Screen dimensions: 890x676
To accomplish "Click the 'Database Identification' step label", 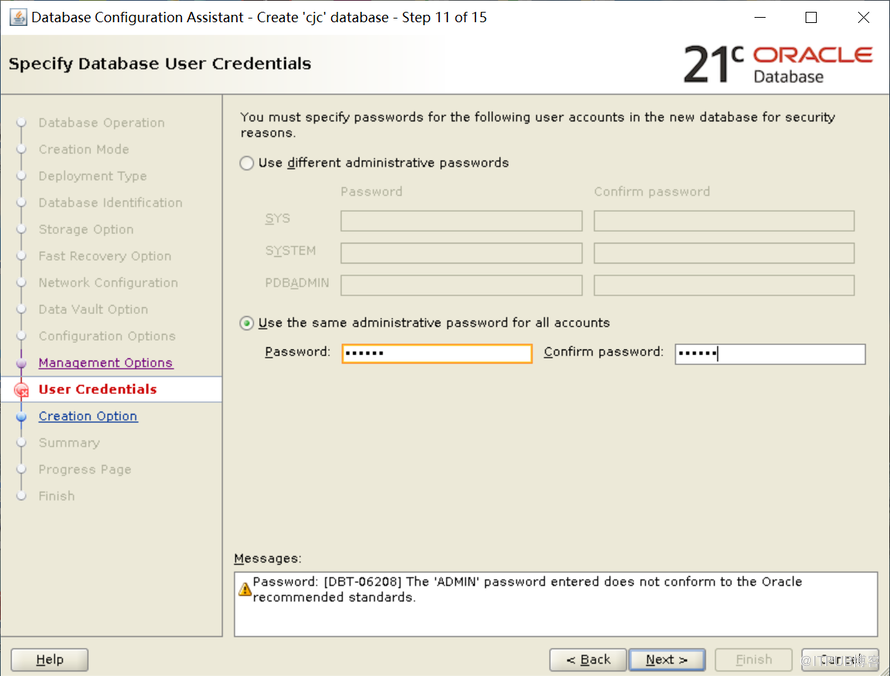I will (x=111, y=203).
